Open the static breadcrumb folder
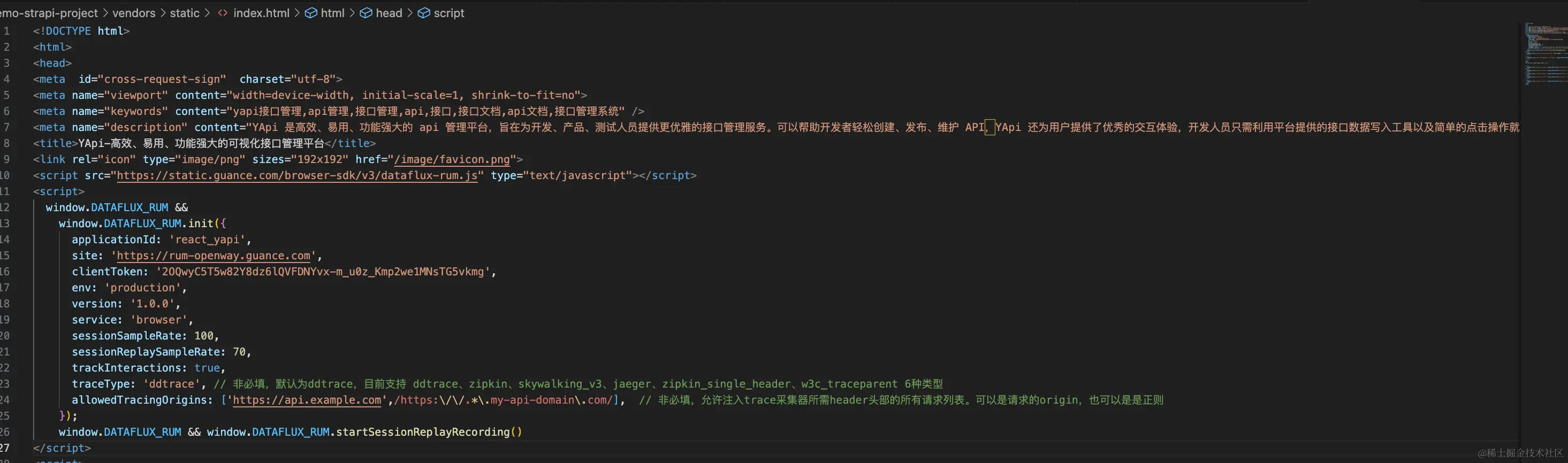The width and height of the screenshot is (1568, 463). coord(185,13)
